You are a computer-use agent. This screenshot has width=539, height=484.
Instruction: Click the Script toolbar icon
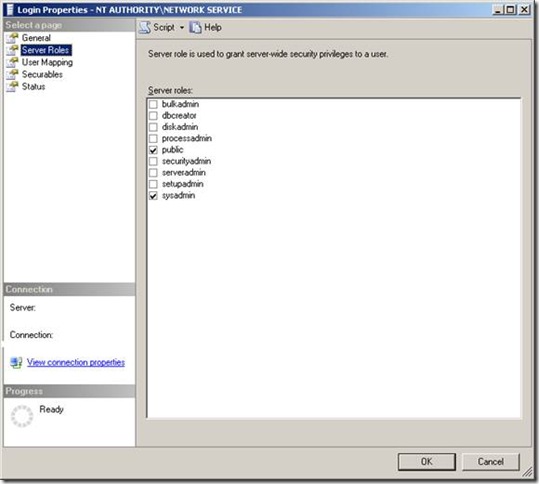click(x=145, y=28)
